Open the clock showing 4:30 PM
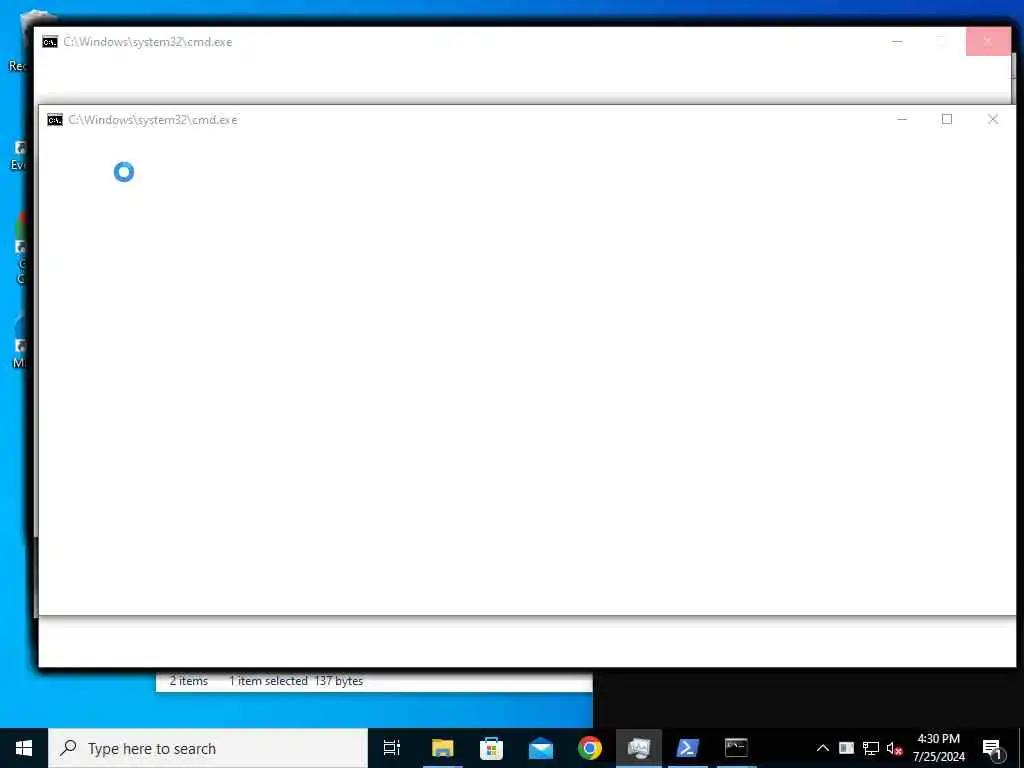 point(938,748)
